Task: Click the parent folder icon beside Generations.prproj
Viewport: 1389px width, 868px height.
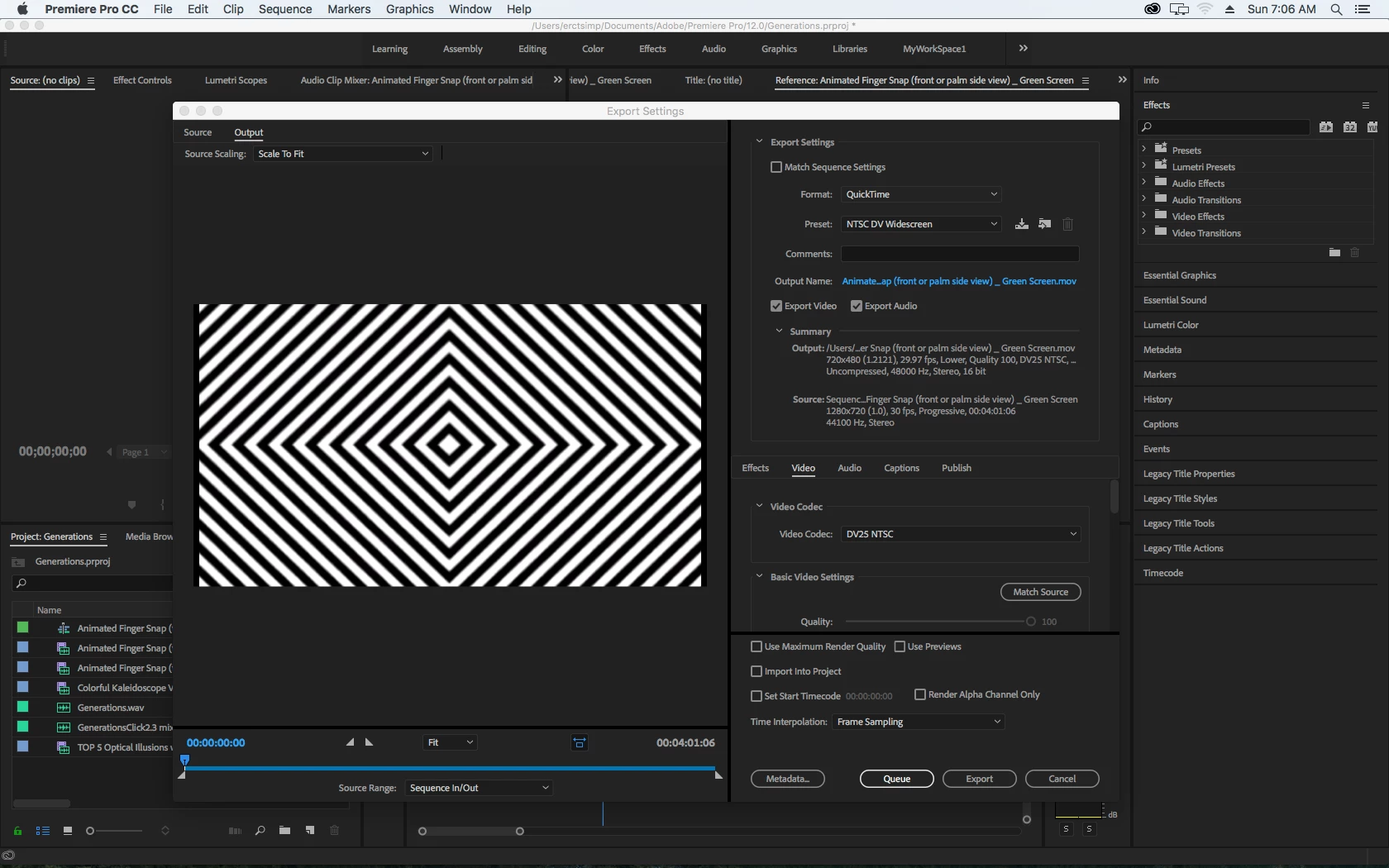Action: [18, 562]
